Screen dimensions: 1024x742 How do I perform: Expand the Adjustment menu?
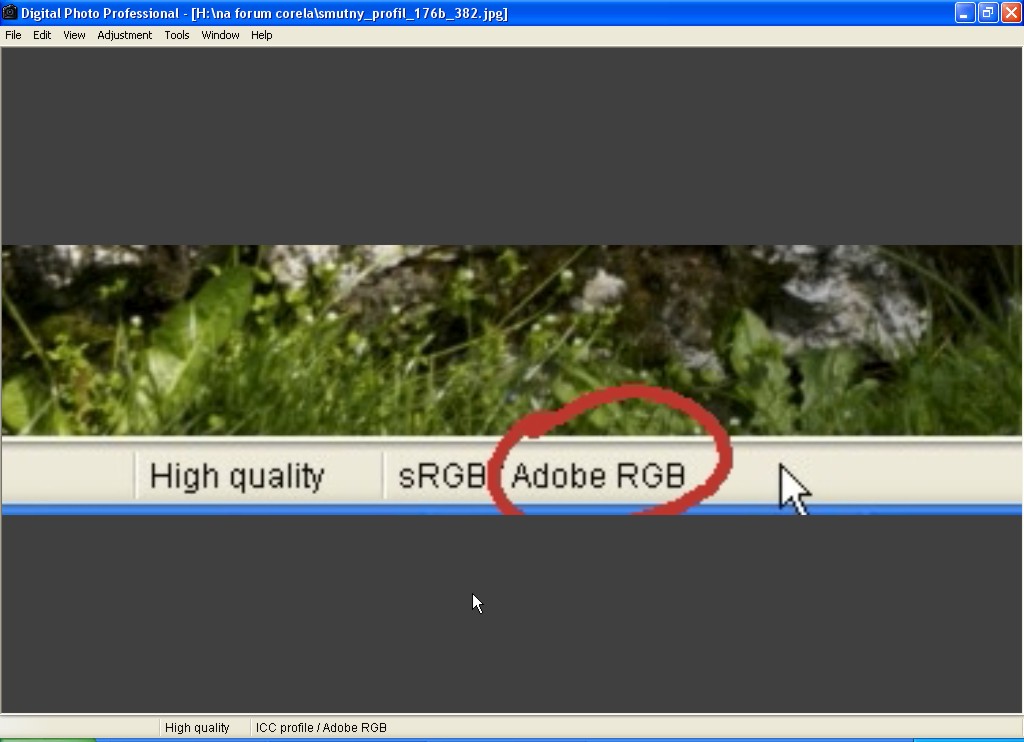click(125, 35)
